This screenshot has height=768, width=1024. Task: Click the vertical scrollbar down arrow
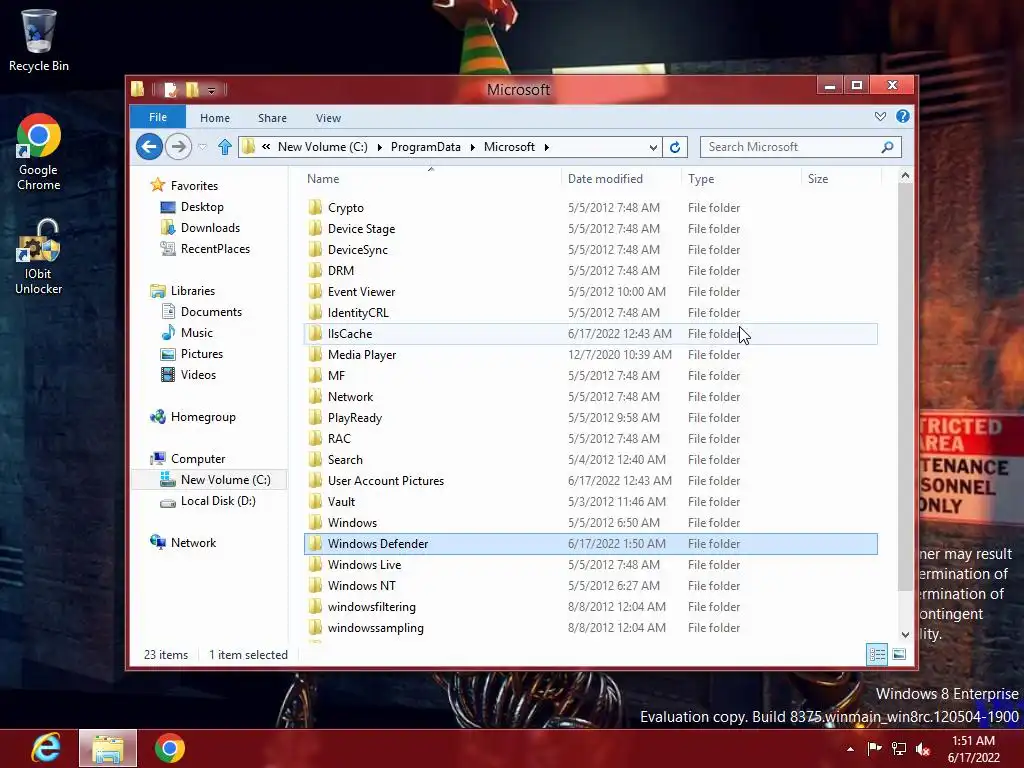point(905,634)
